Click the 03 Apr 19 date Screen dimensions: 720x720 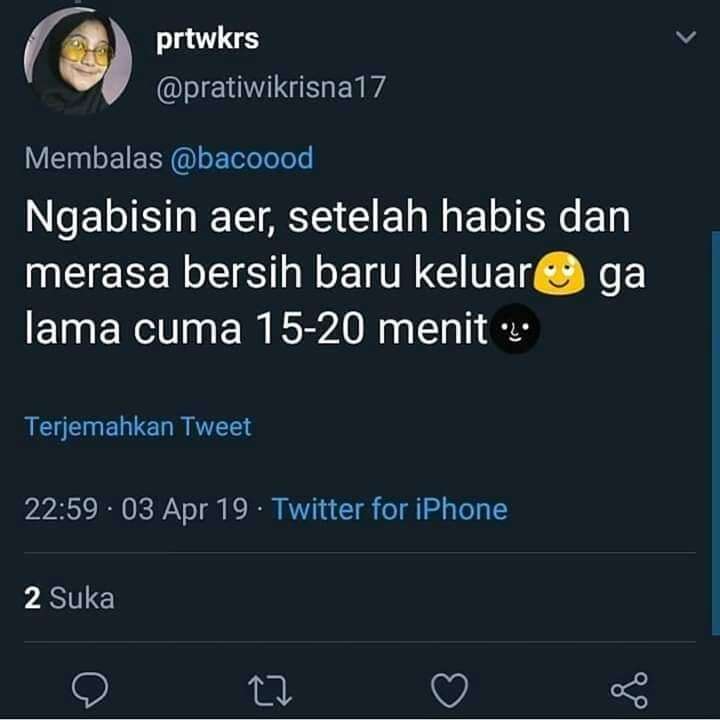pos(185,510)
